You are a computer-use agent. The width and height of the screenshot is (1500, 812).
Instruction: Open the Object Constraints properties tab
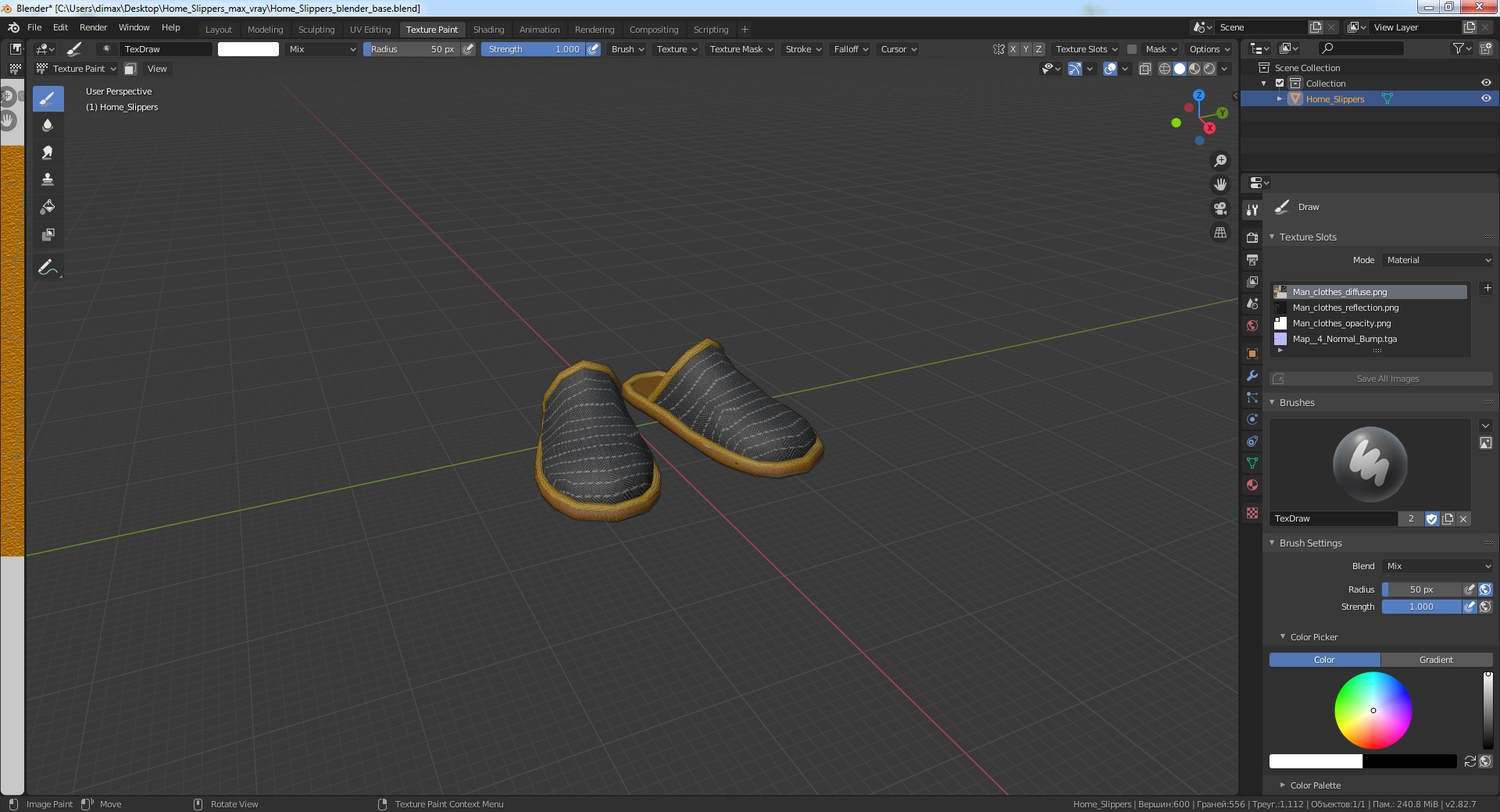[1252, 441]
